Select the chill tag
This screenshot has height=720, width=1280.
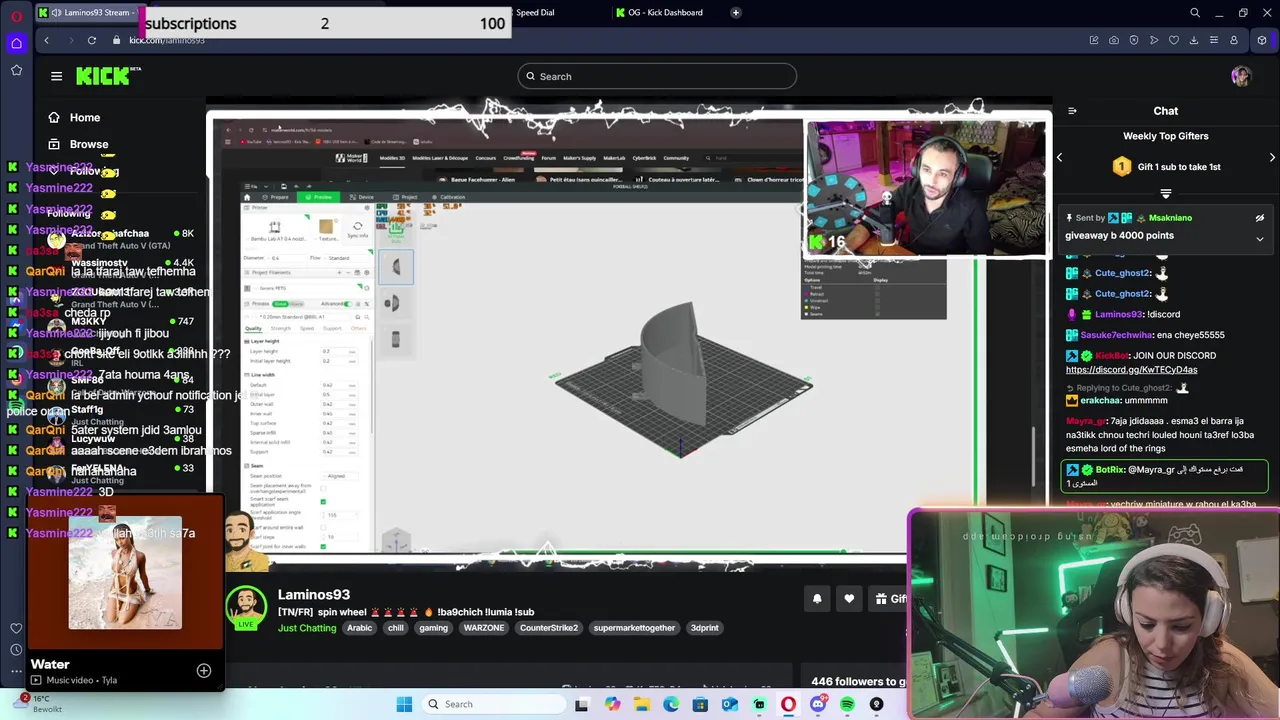pos(396,628)
